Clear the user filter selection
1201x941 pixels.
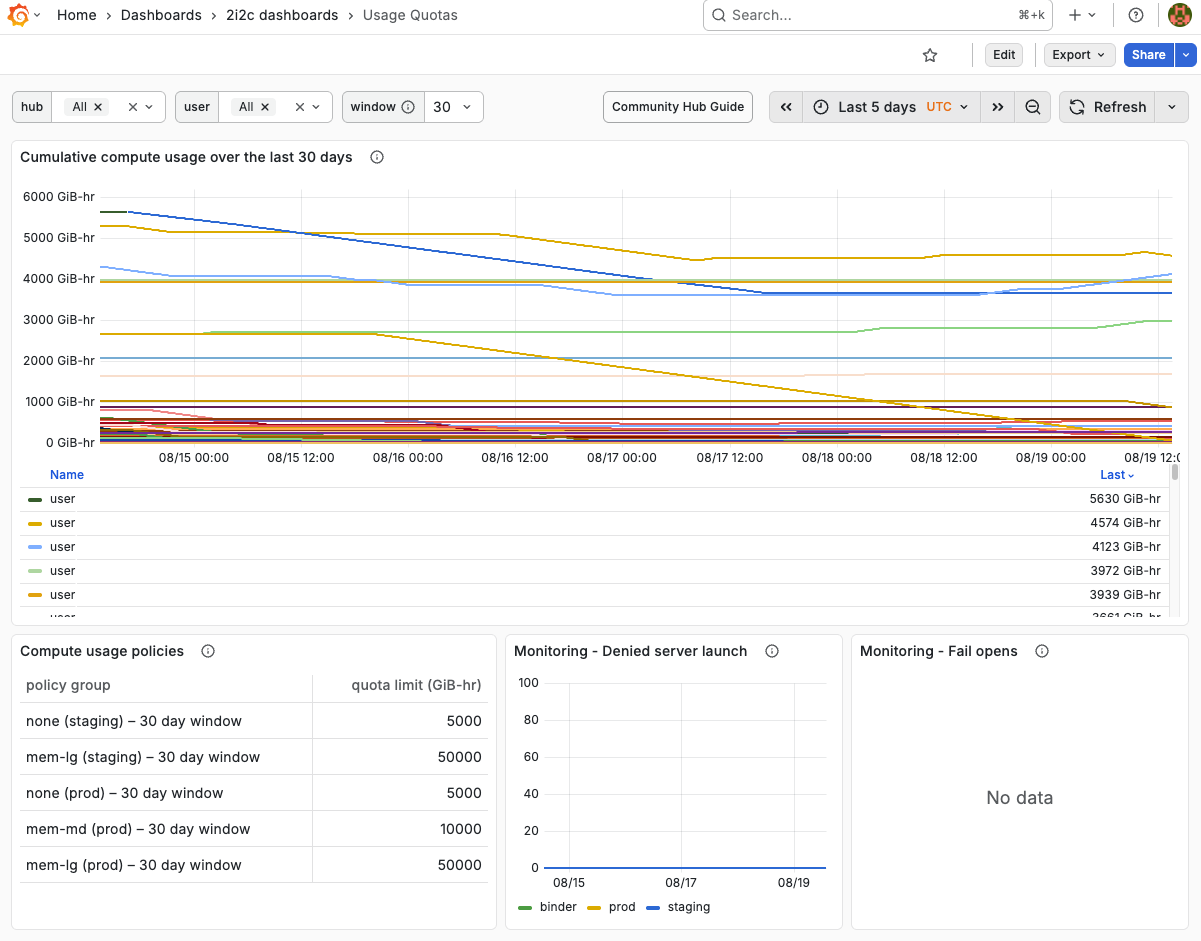(x=299, y=107)
